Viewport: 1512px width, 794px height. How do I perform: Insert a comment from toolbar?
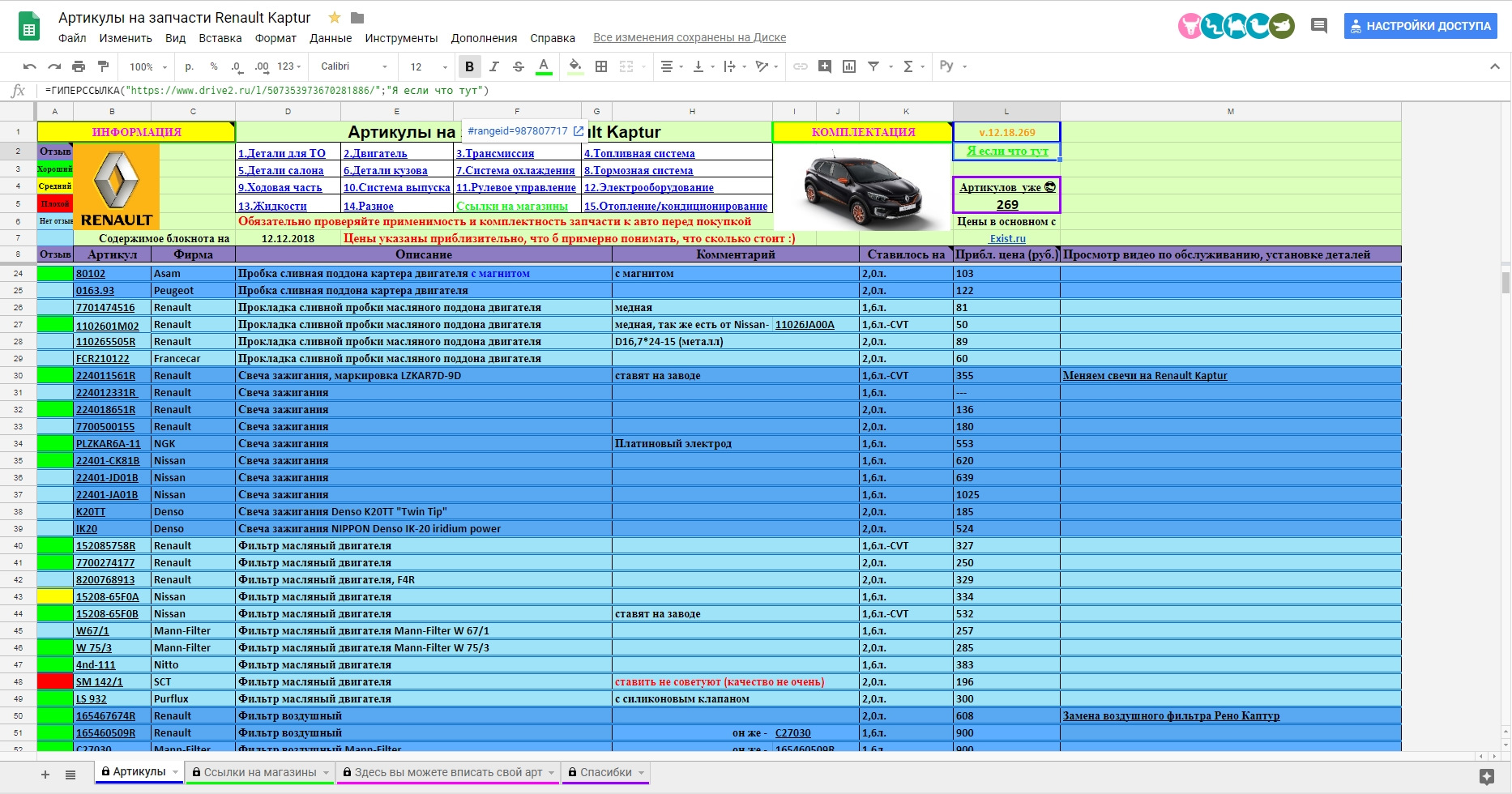825,66
